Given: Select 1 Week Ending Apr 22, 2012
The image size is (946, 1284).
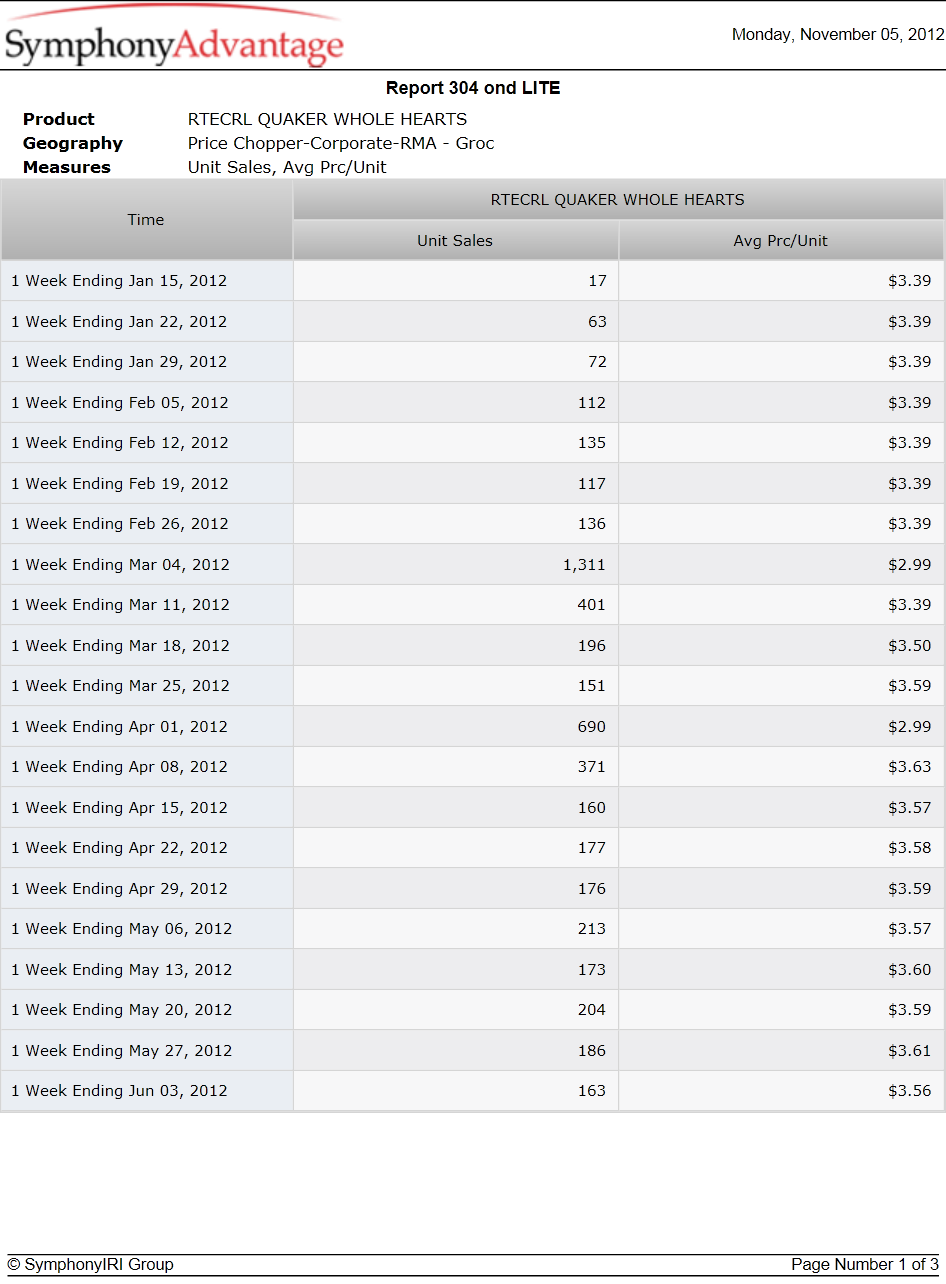Looking at the screenshot, I should tap(119, 848).
